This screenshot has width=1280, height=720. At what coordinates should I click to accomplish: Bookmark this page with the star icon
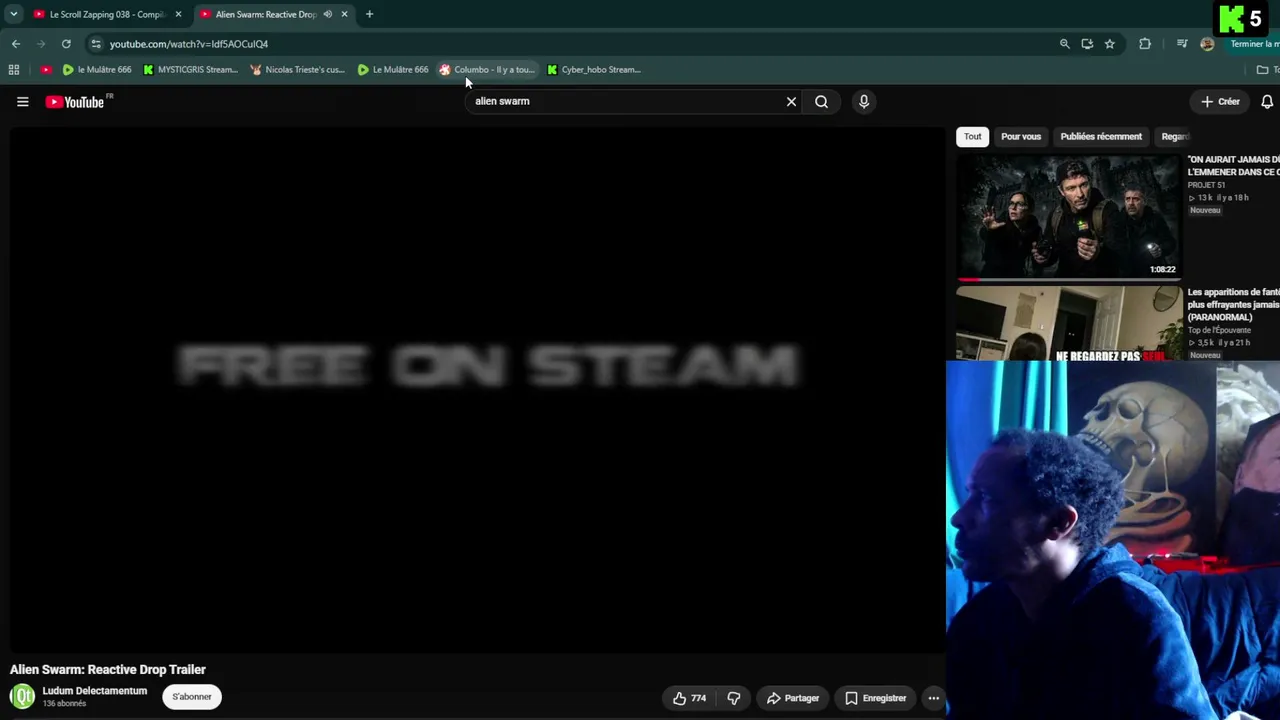1109,44
